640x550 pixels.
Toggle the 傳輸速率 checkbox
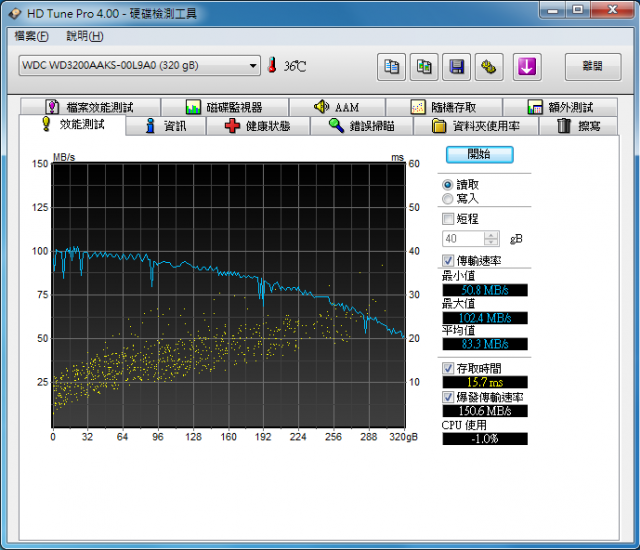[448, 260]
